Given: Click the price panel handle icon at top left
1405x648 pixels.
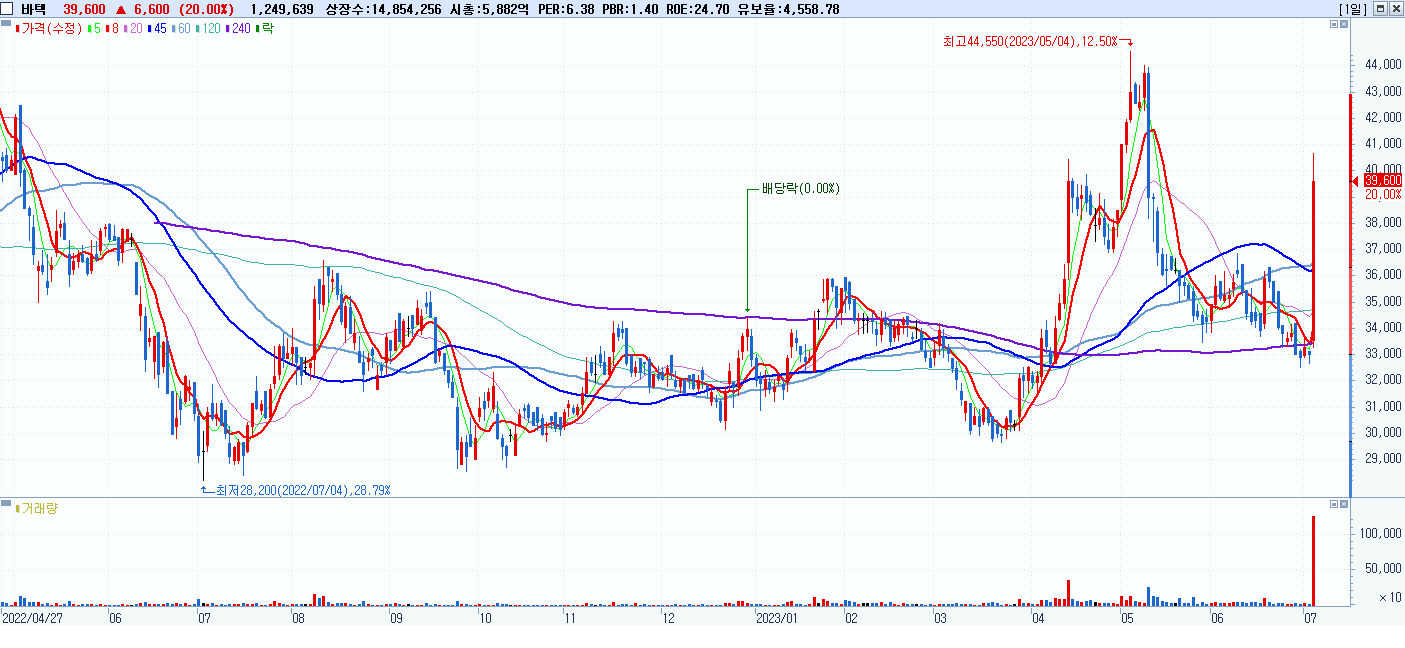Looking at the screenshot, I should (6, 25).
